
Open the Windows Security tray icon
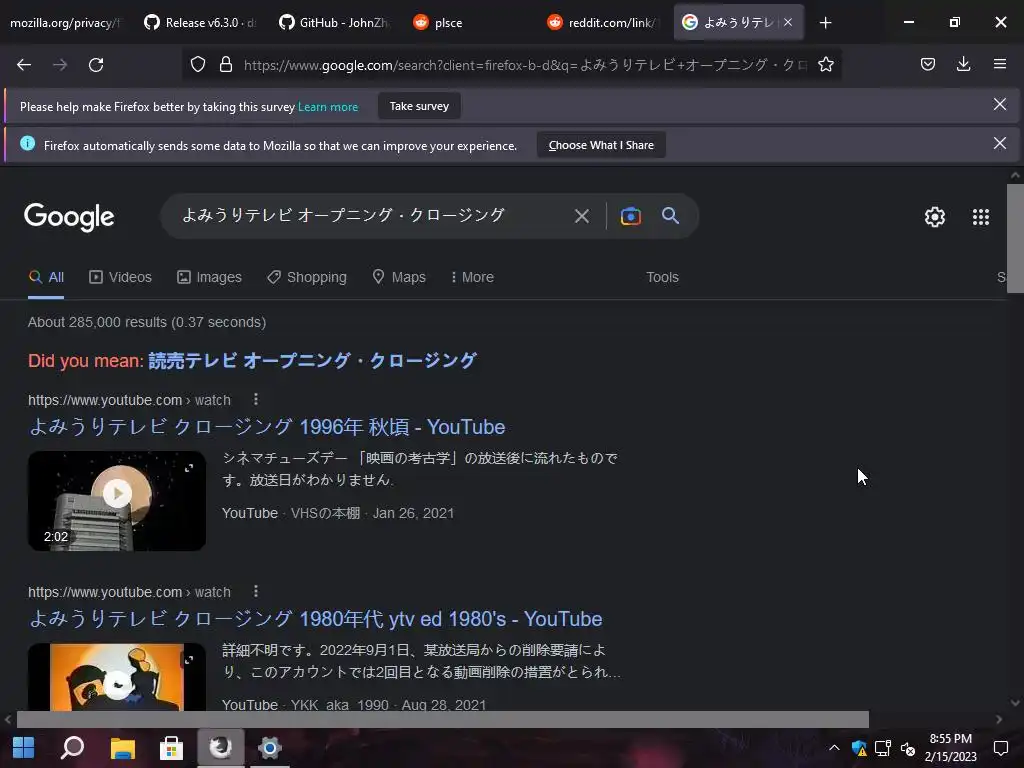[x=859, y=748]
